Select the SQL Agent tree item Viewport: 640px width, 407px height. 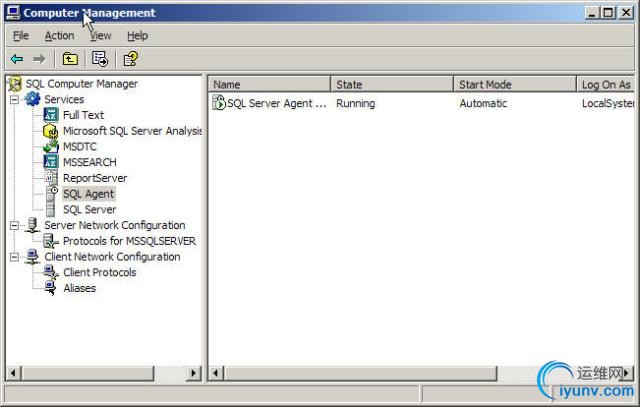[89, 194]
